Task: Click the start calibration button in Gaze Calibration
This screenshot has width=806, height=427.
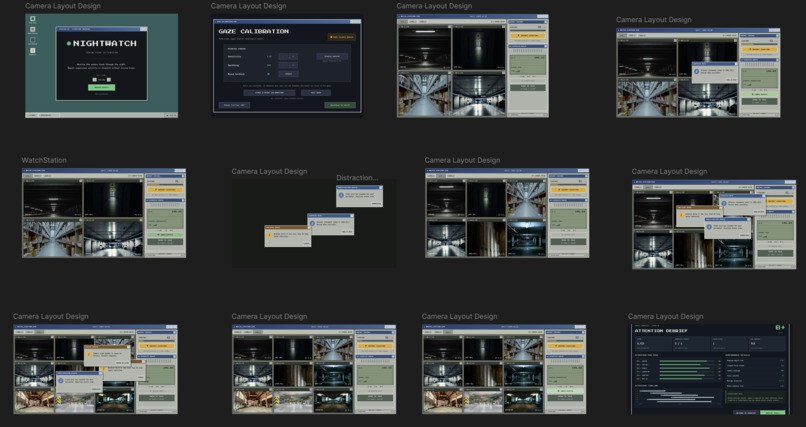Action: 269,93
